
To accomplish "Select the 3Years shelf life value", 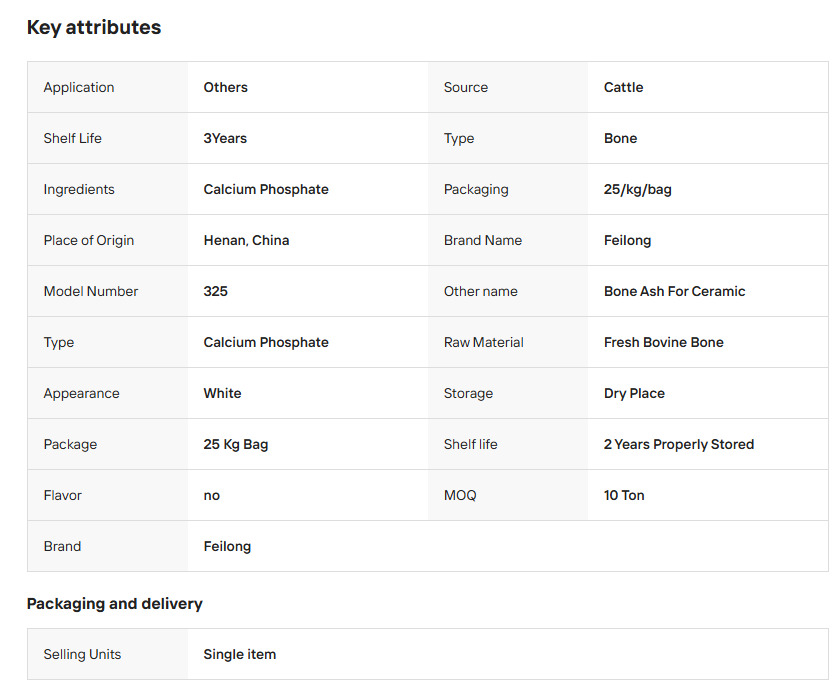I will [x=225, y=138].
